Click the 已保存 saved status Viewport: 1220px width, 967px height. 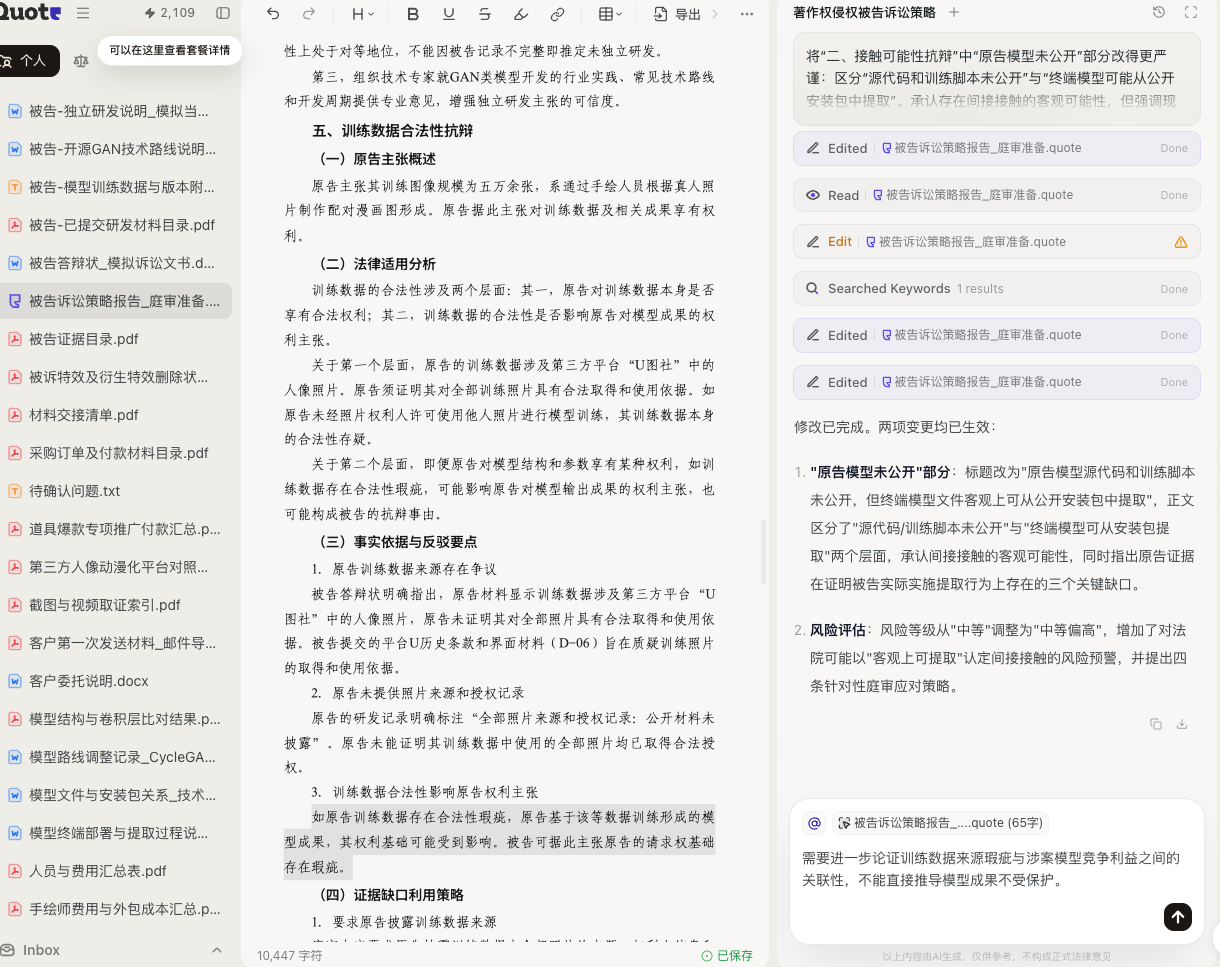click(727, 956)
